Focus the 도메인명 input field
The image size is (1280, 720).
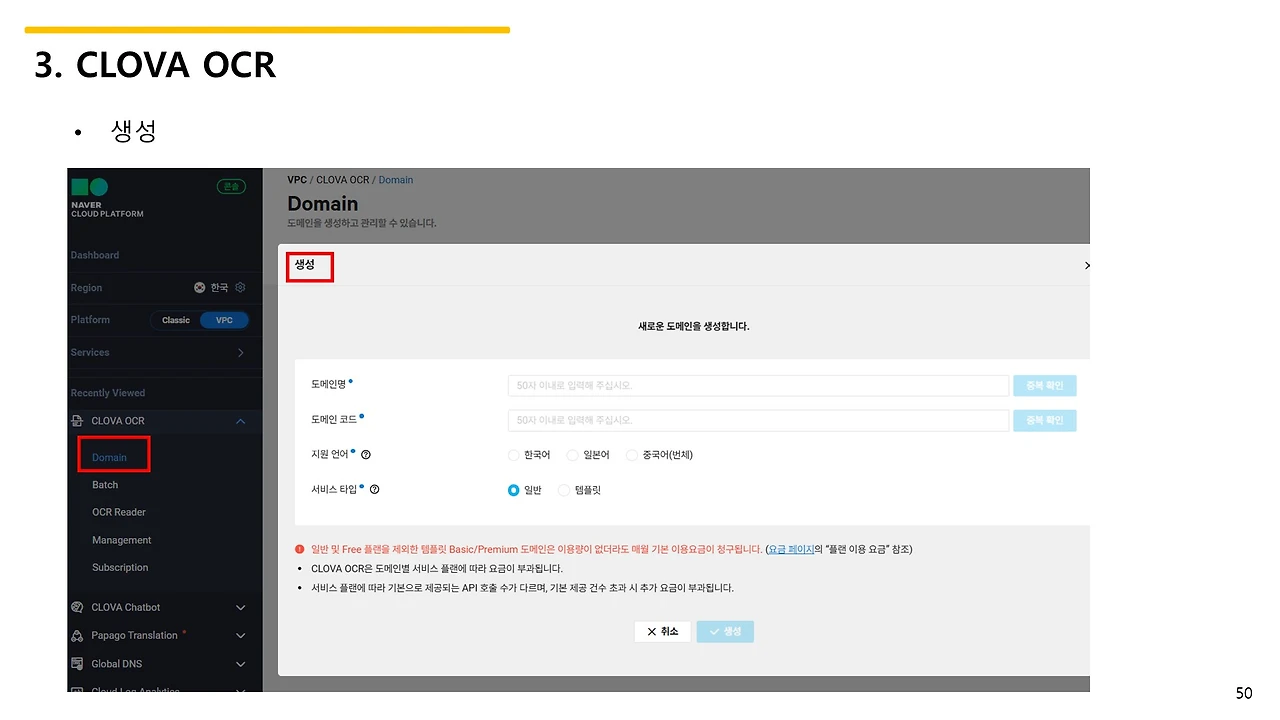pos(758,386)
